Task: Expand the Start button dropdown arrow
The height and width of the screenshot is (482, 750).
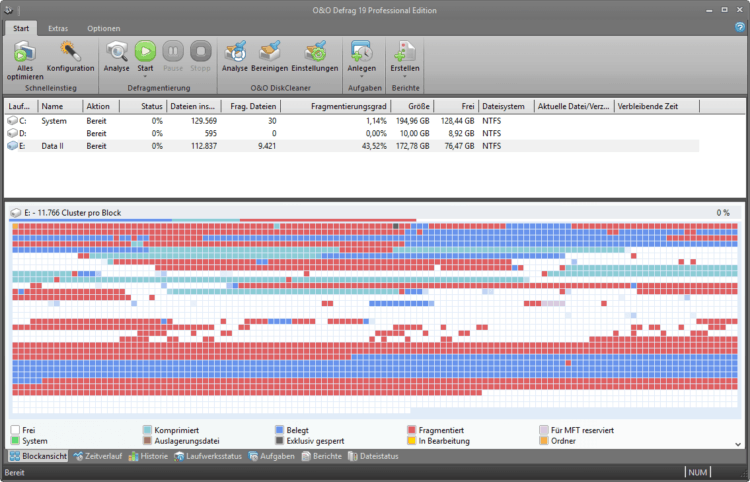Action: (145, 77)
